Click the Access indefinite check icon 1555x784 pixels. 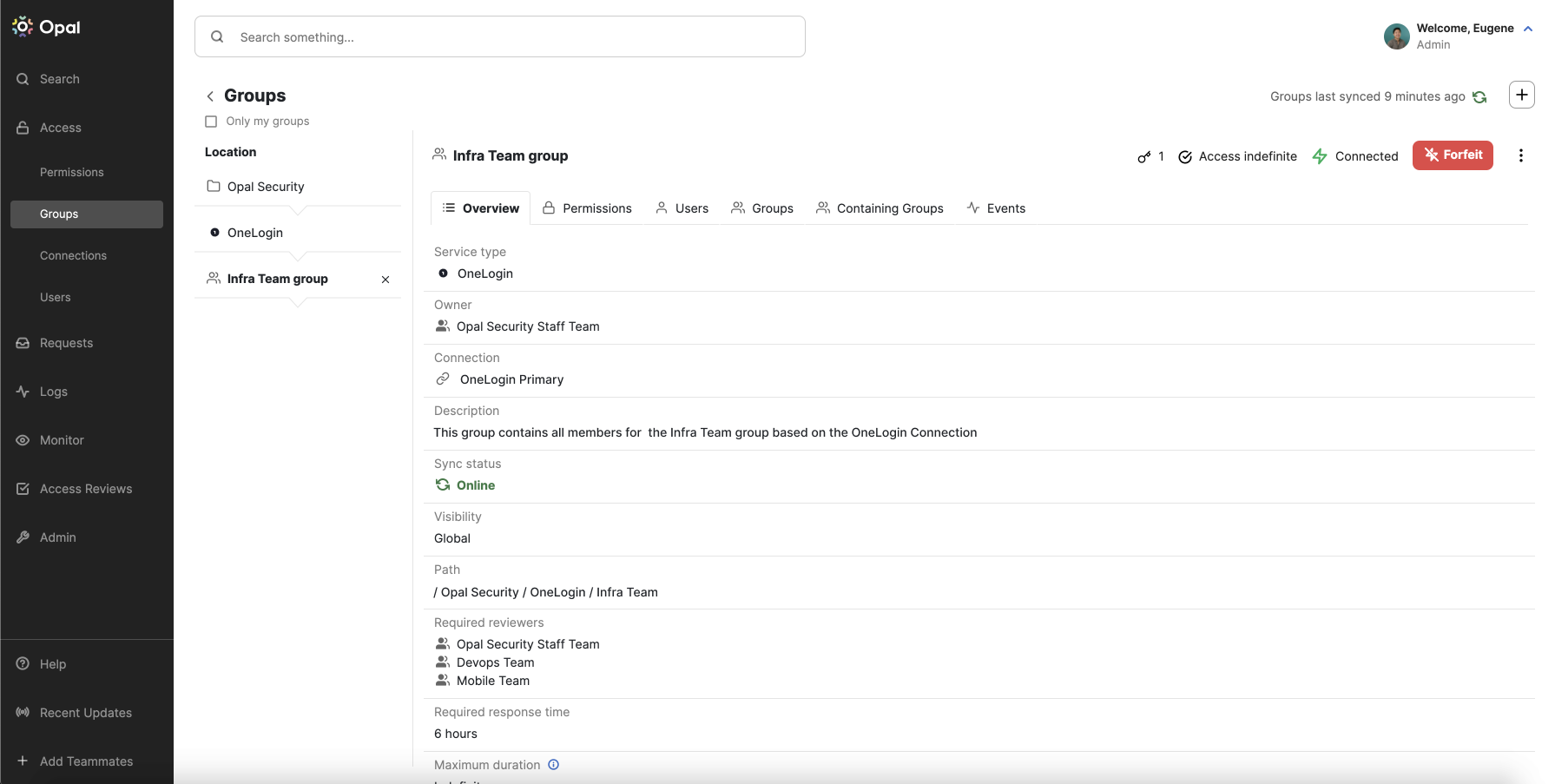point(1185,156)
